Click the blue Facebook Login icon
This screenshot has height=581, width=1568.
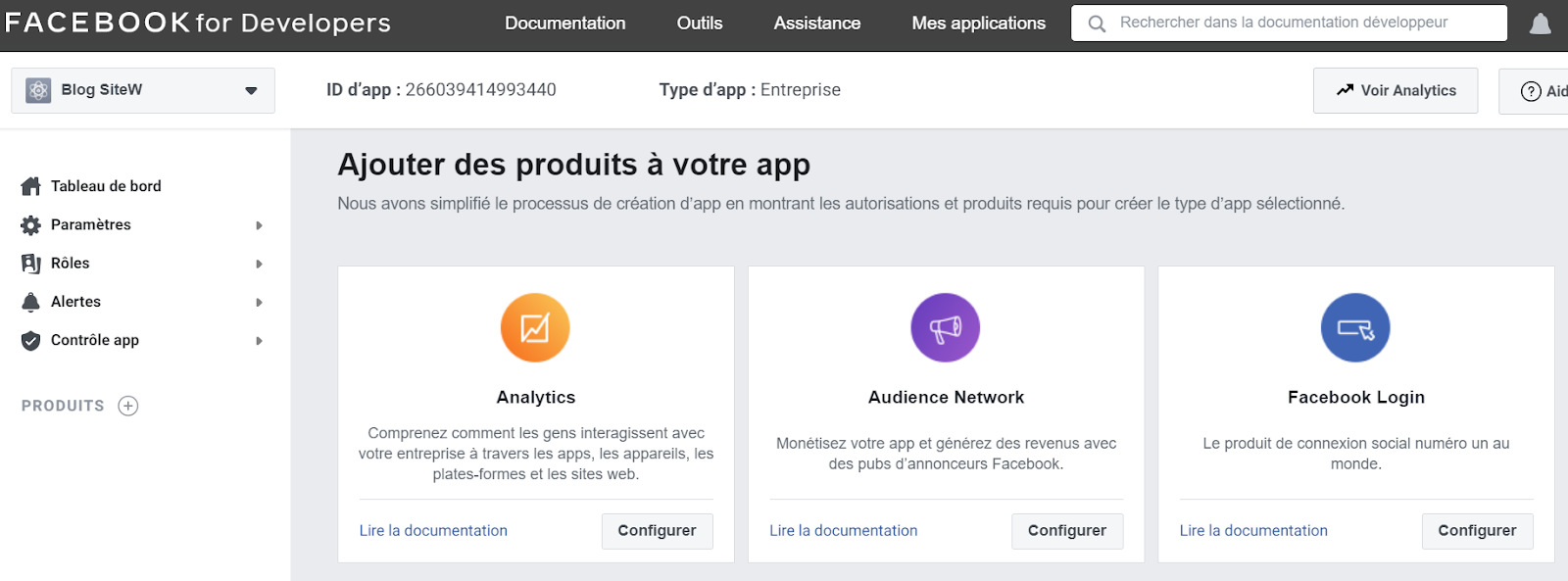[x=1355, y=327]
